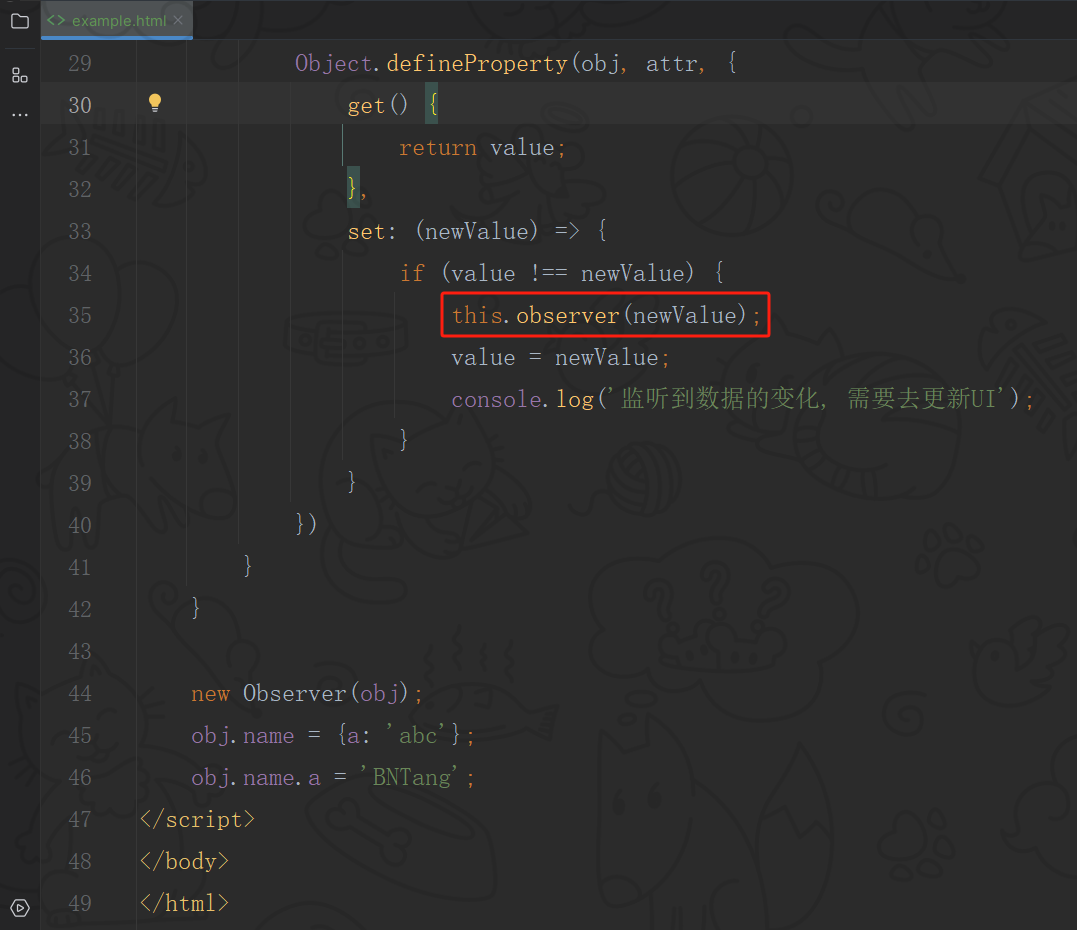The width and height of the screenshot is (1077, 930).
Task: Close the example.html tab
Action: click(178, 21)
